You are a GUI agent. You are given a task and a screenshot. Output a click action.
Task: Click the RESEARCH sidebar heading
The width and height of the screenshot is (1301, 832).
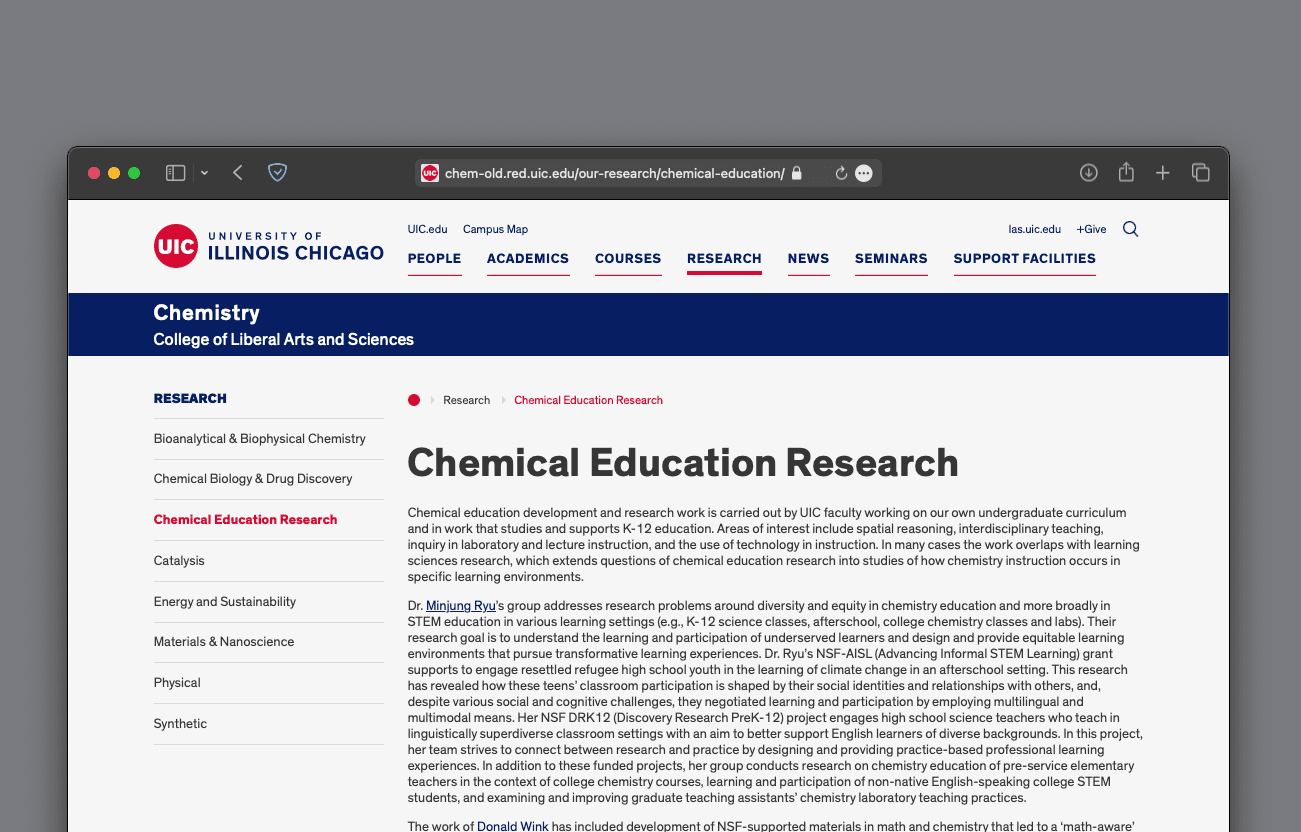coord(190,398)
